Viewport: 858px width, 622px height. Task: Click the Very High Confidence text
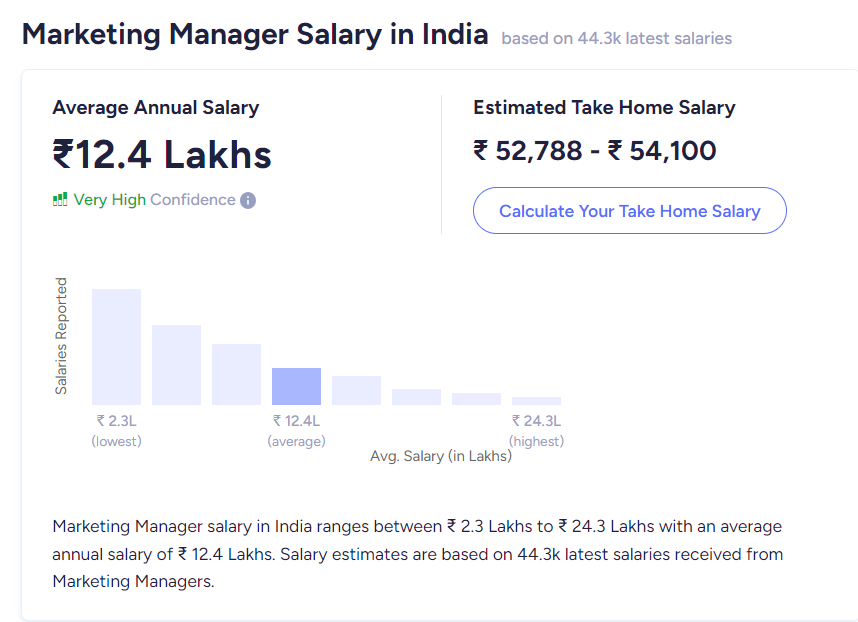pyautogui.click(x=154, y=200)
